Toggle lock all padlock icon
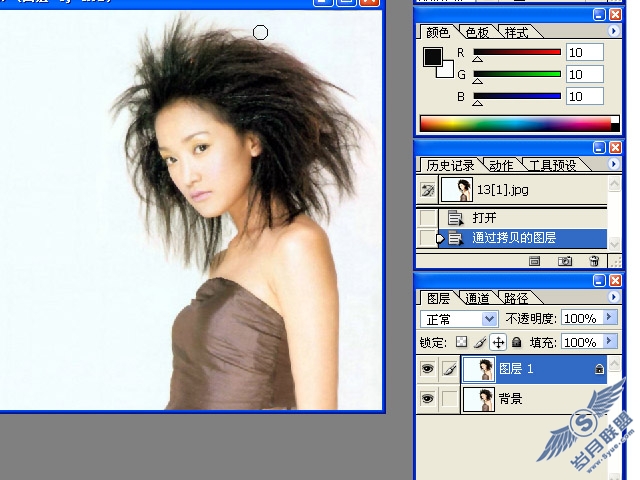 point(517,342)
